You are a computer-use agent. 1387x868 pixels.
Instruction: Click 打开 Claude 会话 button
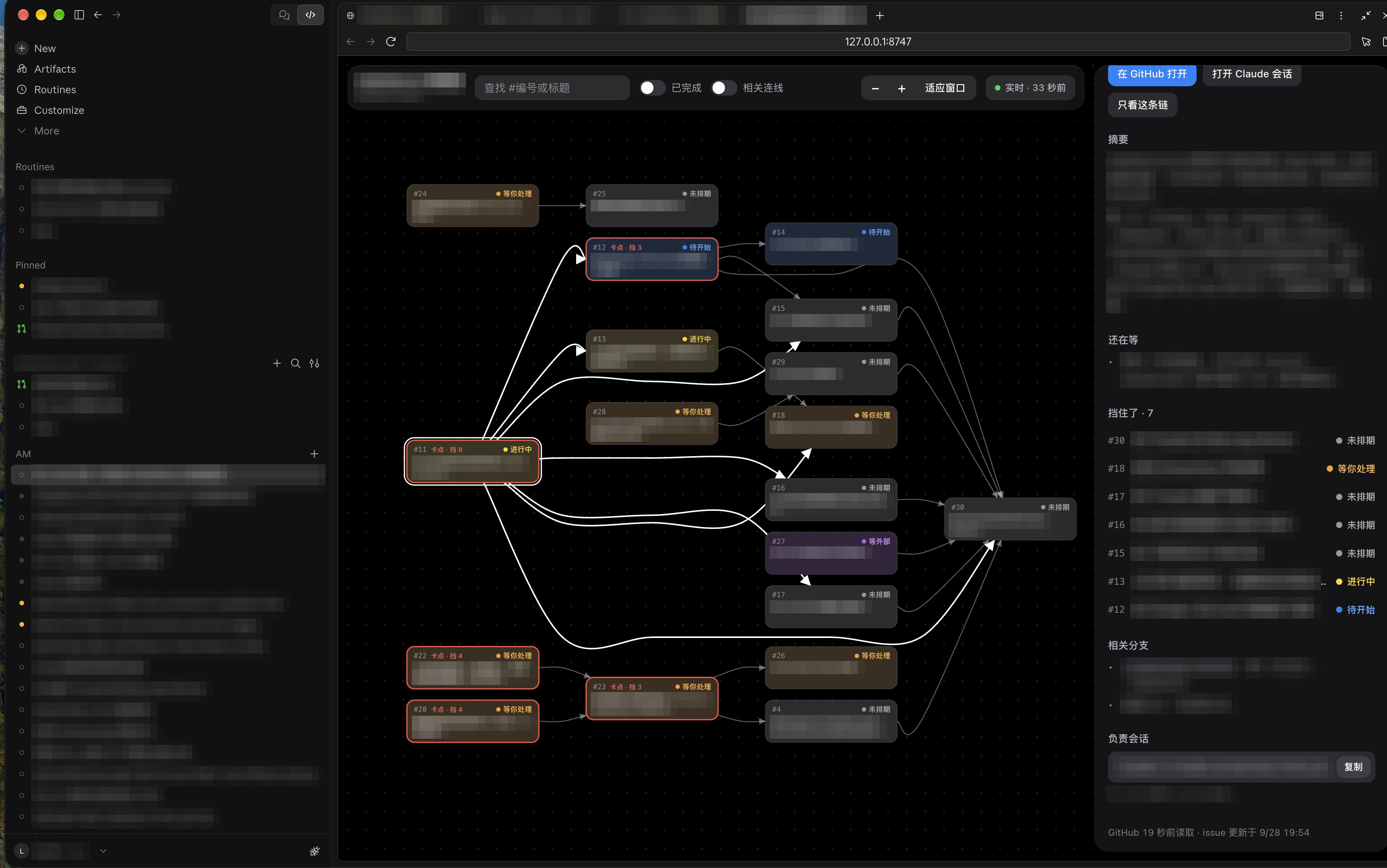[x=1251, y=74]
